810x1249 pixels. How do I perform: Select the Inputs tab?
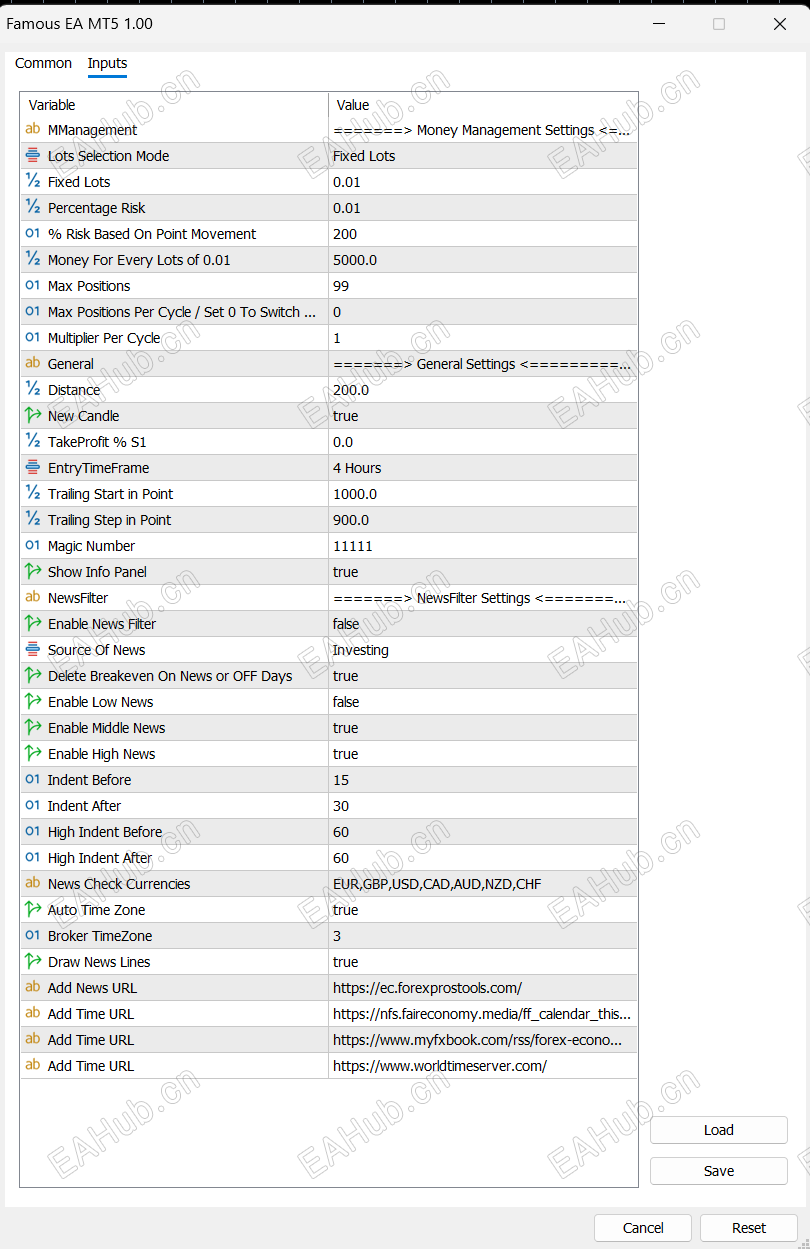click(x=107, y=63)
